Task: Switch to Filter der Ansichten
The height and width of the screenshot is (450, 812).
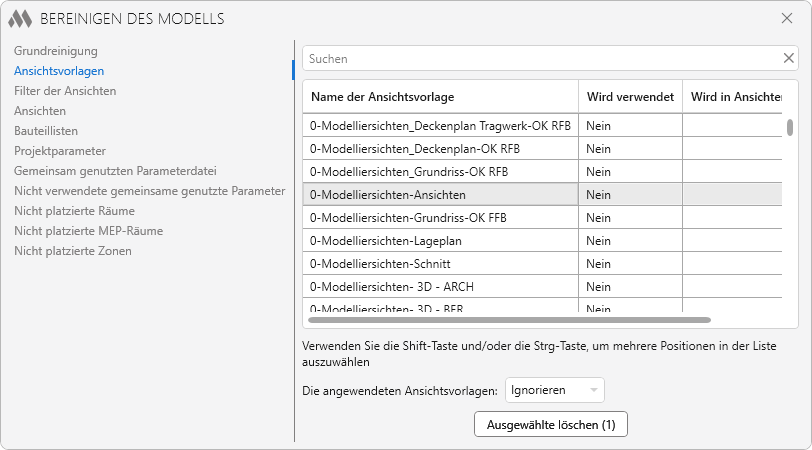Action: [x=65, y=90]
